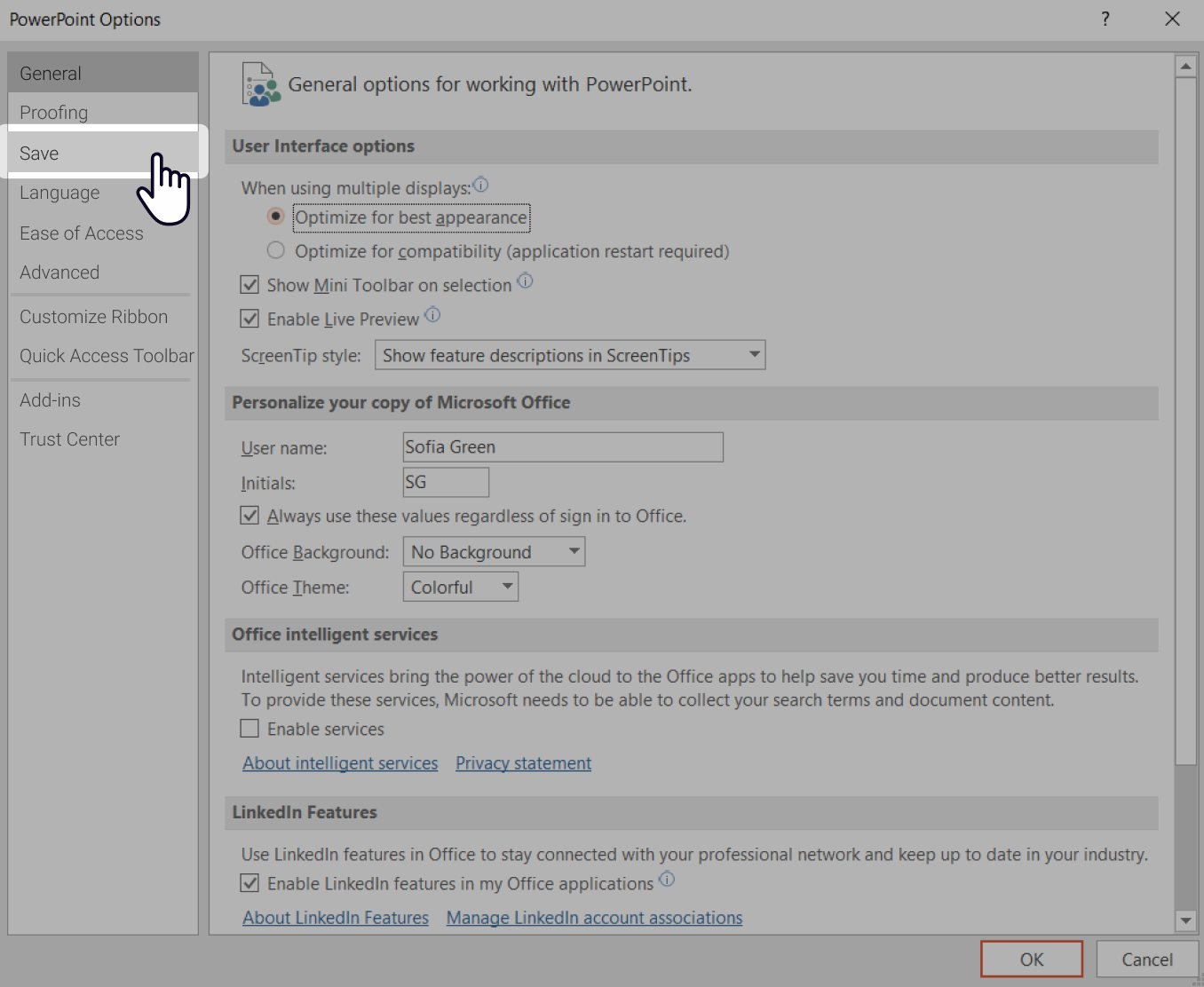Click Personalize your copy of Microsoft Office heading
Viewport: 1204px width, 987px height.
pos(401,402)
